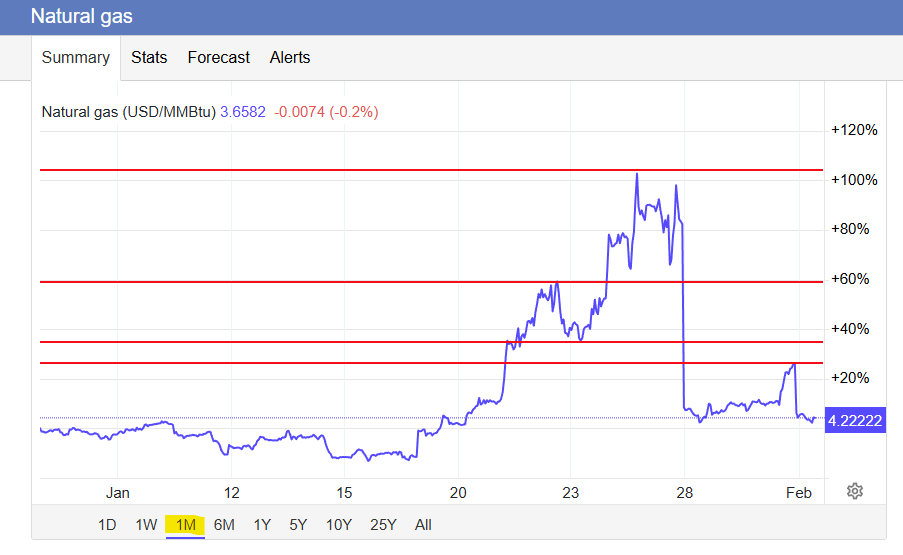Click the 4.22222 current price label

point(853,422)
